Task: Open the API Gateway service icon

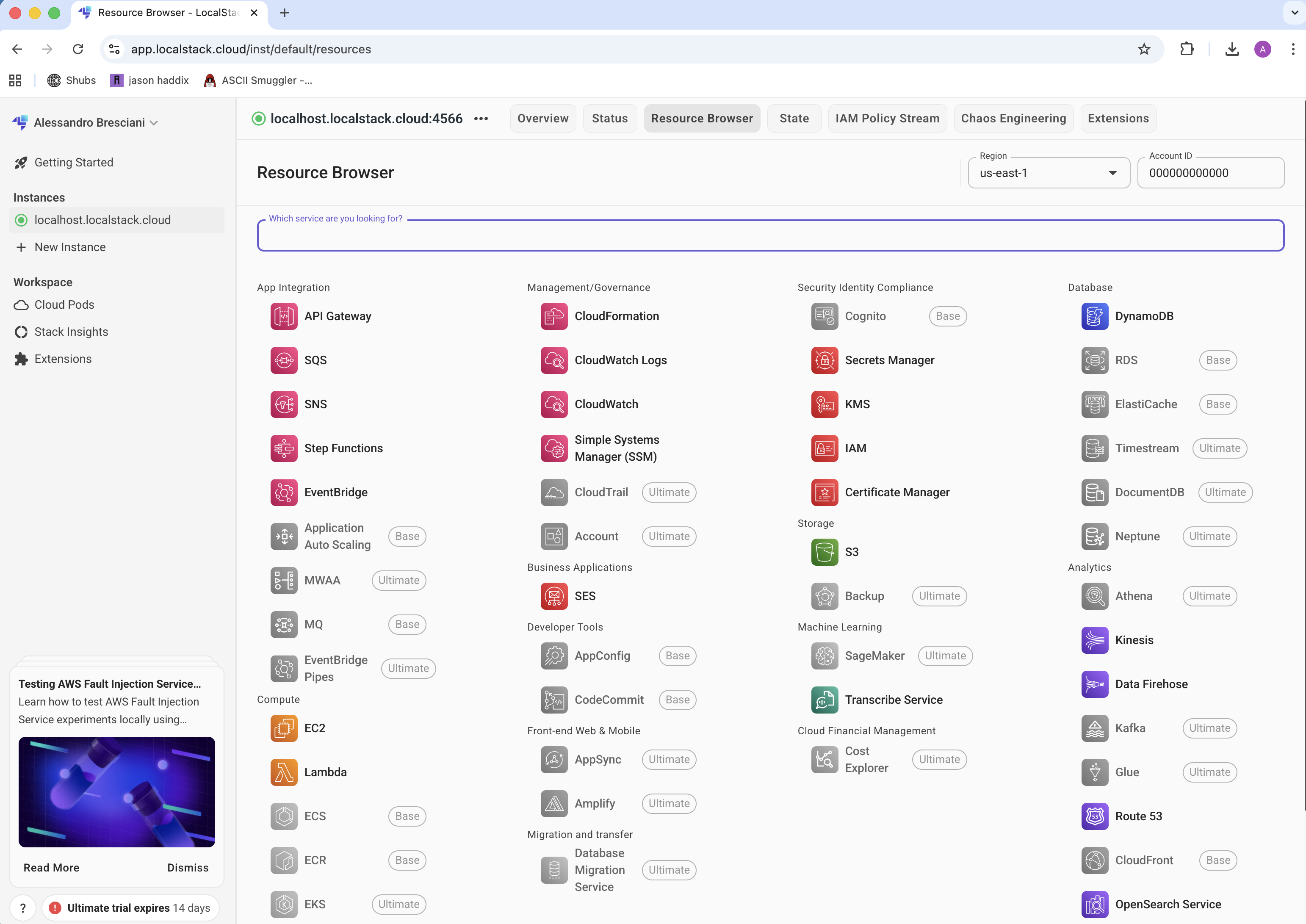Action: pos(283,316)
